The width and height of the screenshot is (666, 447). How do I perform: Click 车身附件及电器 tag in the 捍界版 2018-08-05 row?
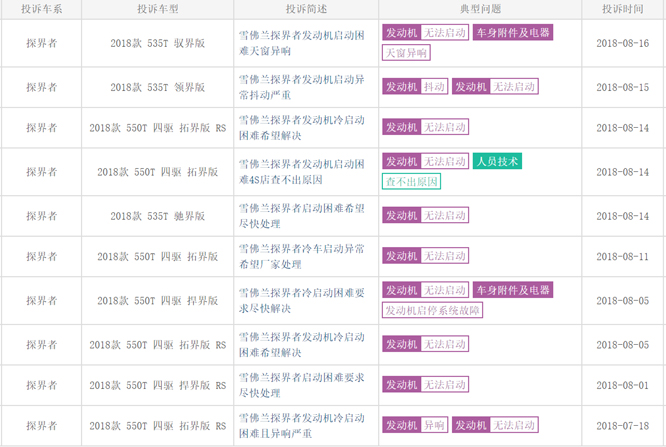coord(513,290)
